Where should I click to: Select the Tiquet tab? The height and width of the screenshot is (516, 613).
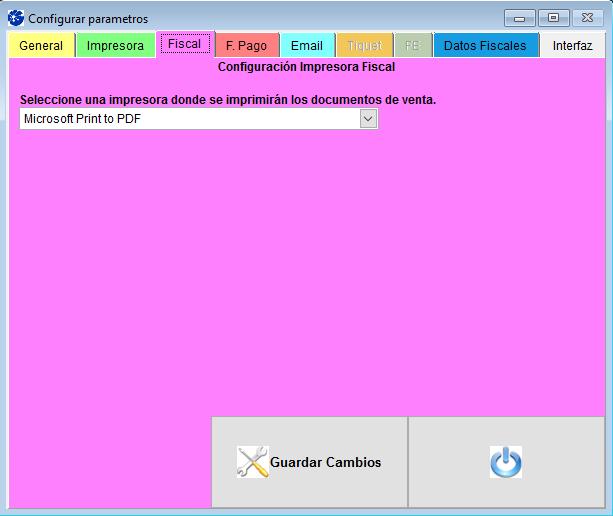365,46
